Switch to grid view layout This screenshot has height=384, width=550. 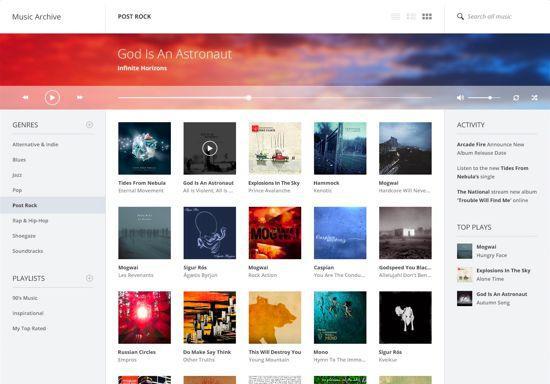pyautogui.click(x=427, y=16)
